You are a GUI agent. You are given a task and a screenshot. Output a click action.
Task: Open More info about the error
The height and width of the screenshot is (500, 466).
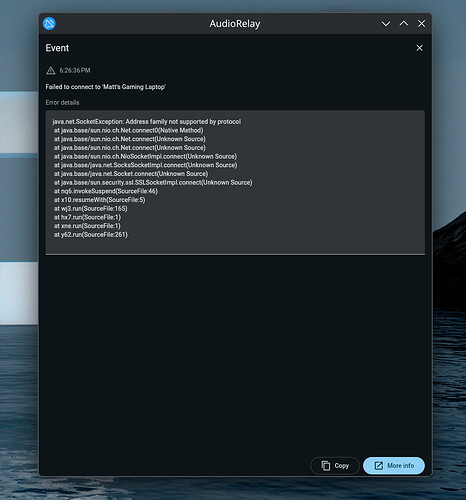tap(394, 465)
